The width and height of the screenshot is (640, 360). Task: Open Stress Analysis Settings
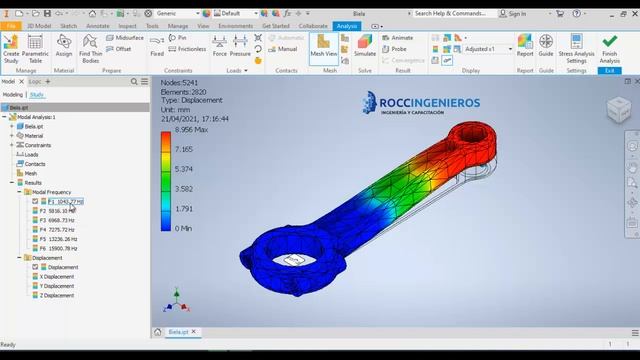[576, 48]
